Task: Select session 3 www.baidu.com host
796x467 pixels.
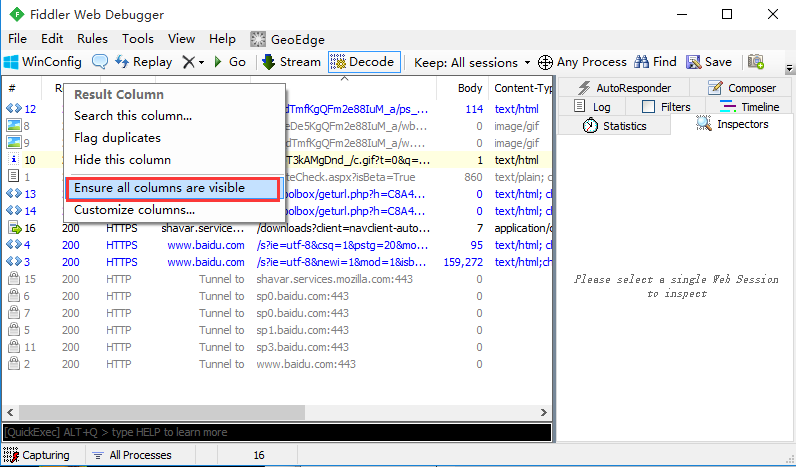Action: 206,262
